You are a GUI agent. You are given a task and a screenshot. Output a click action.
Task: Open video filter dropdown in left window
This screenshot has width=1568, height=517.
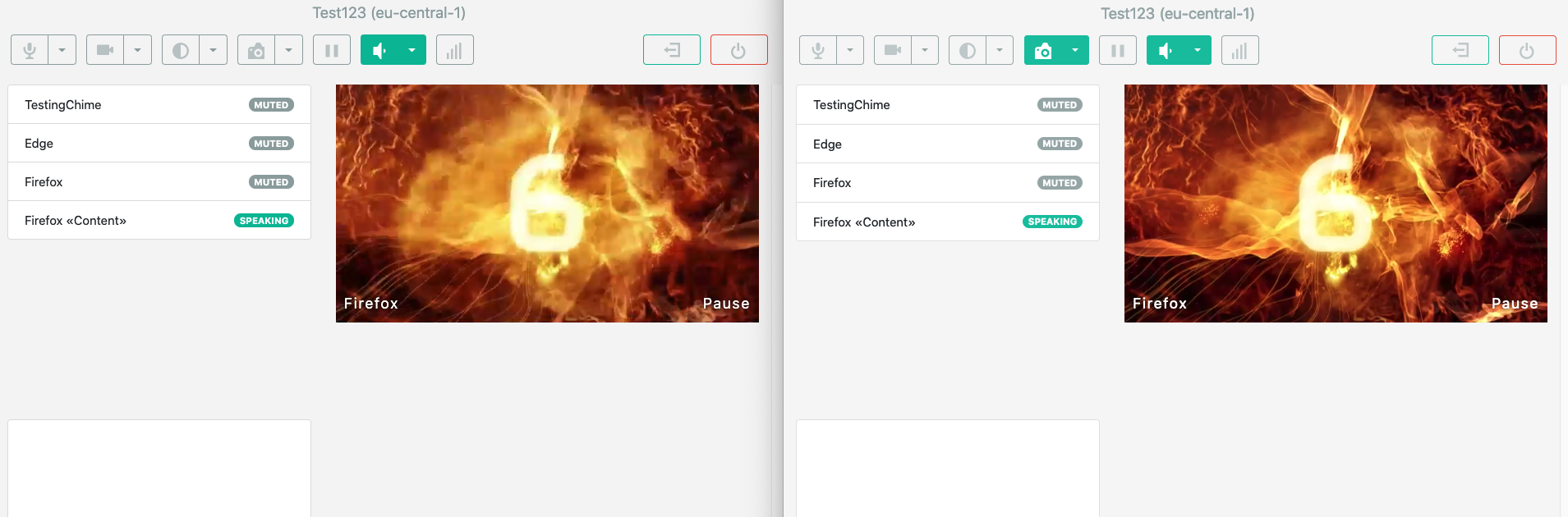pos(214,50)
